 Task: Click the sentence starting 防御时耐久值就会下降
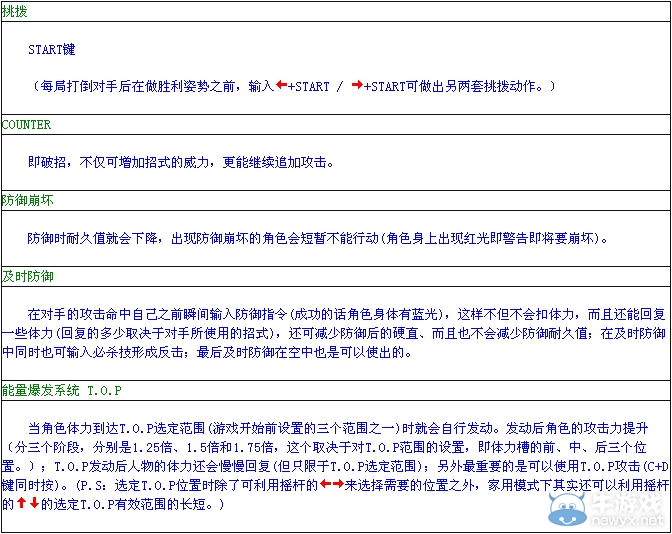coord(318,238)
